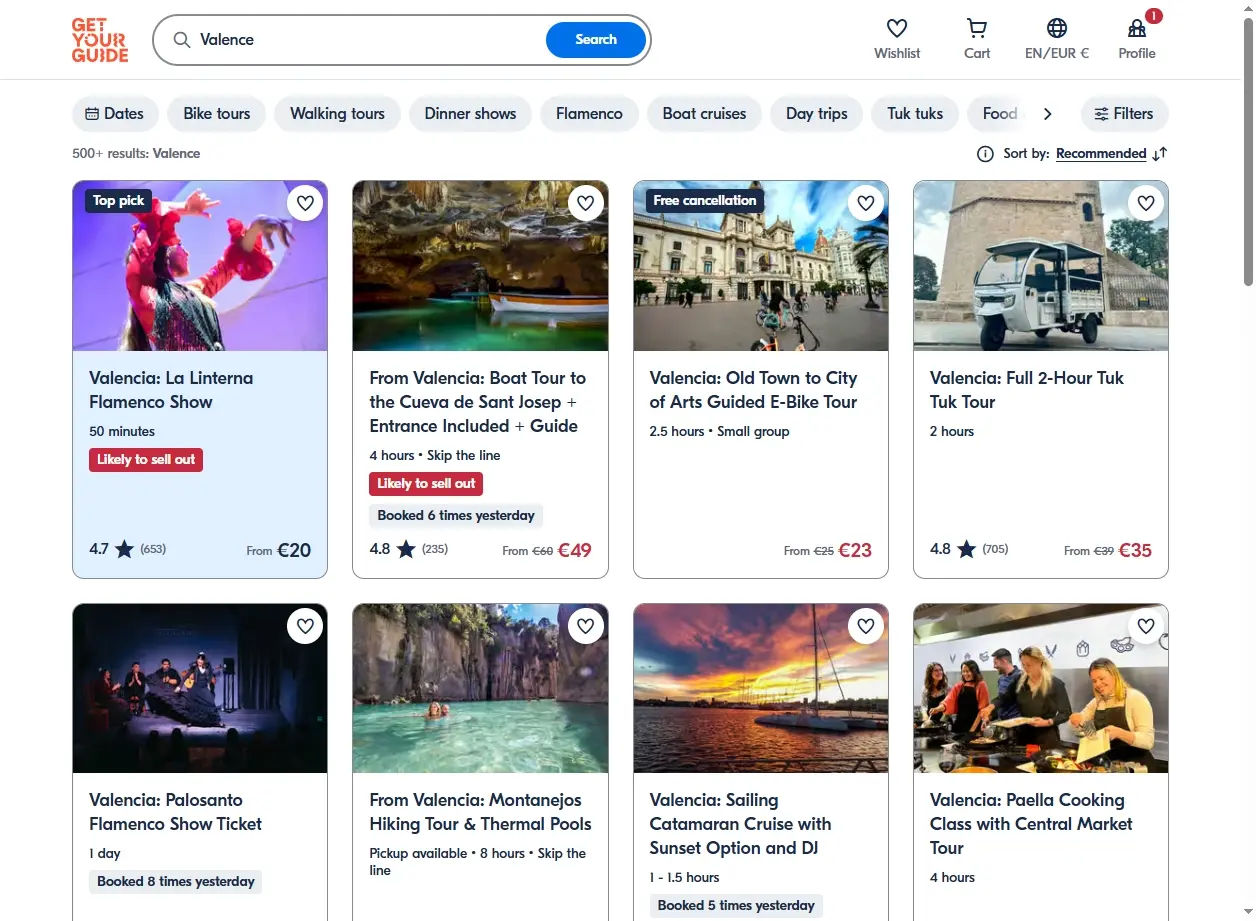Viewport: 1256px width, 921px height.
Task: Select the Flamenco filter chip
Action: [589, 114]
